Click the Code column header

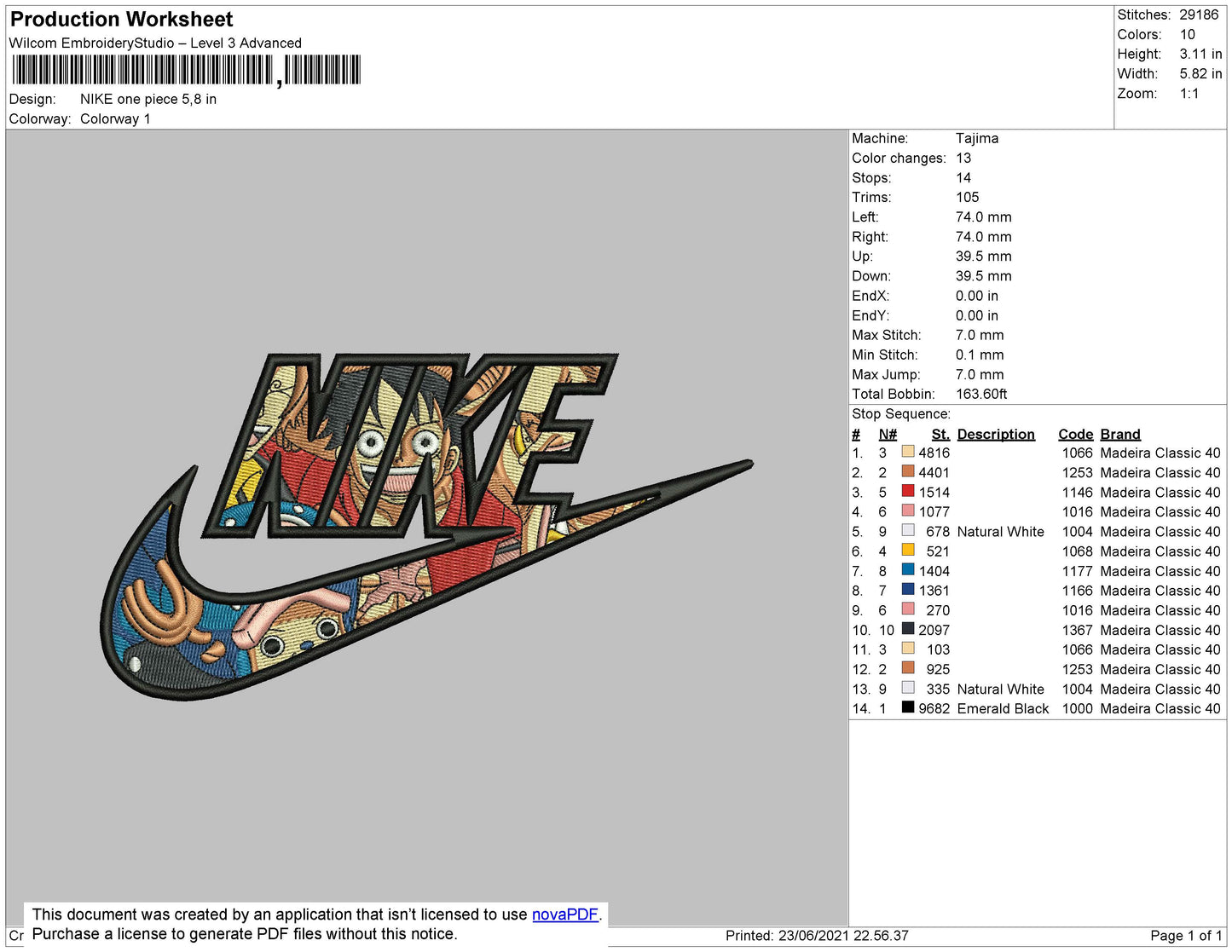pos(1075,434)
